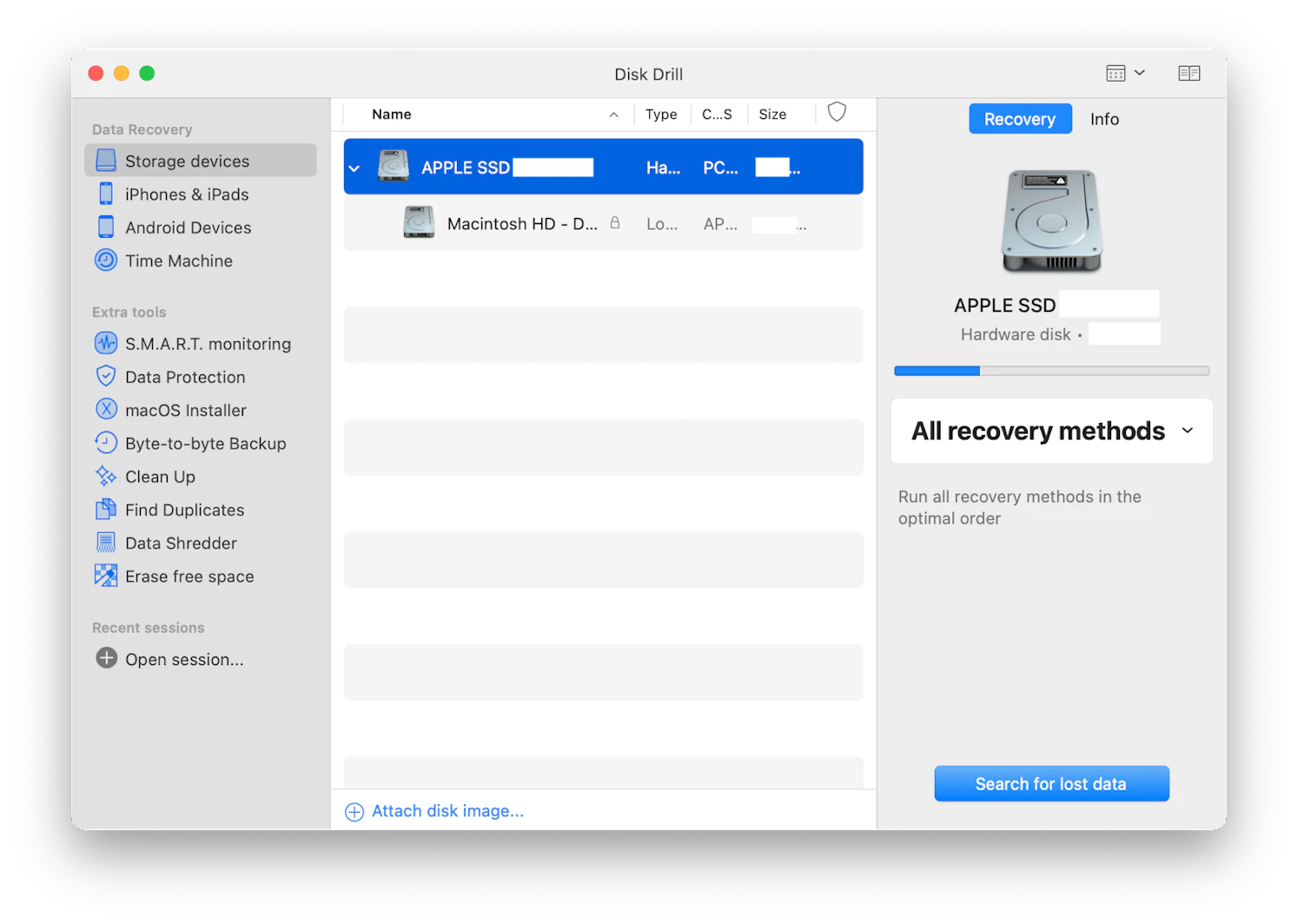Open the view options dropdown arrow
This screenshot has height=924, width=1298.
click(1140, 73)
